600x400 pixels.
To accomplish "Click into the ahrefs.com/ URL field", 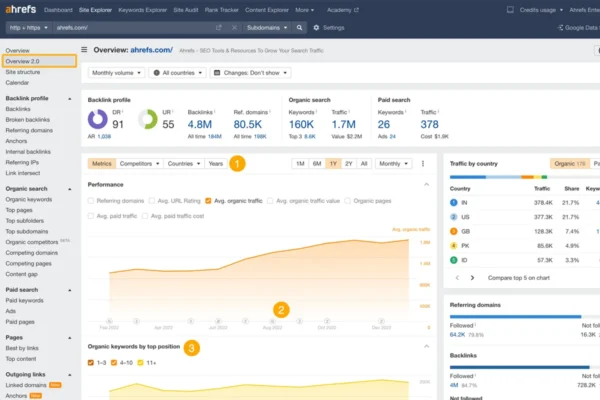I will tap(134, 28).
